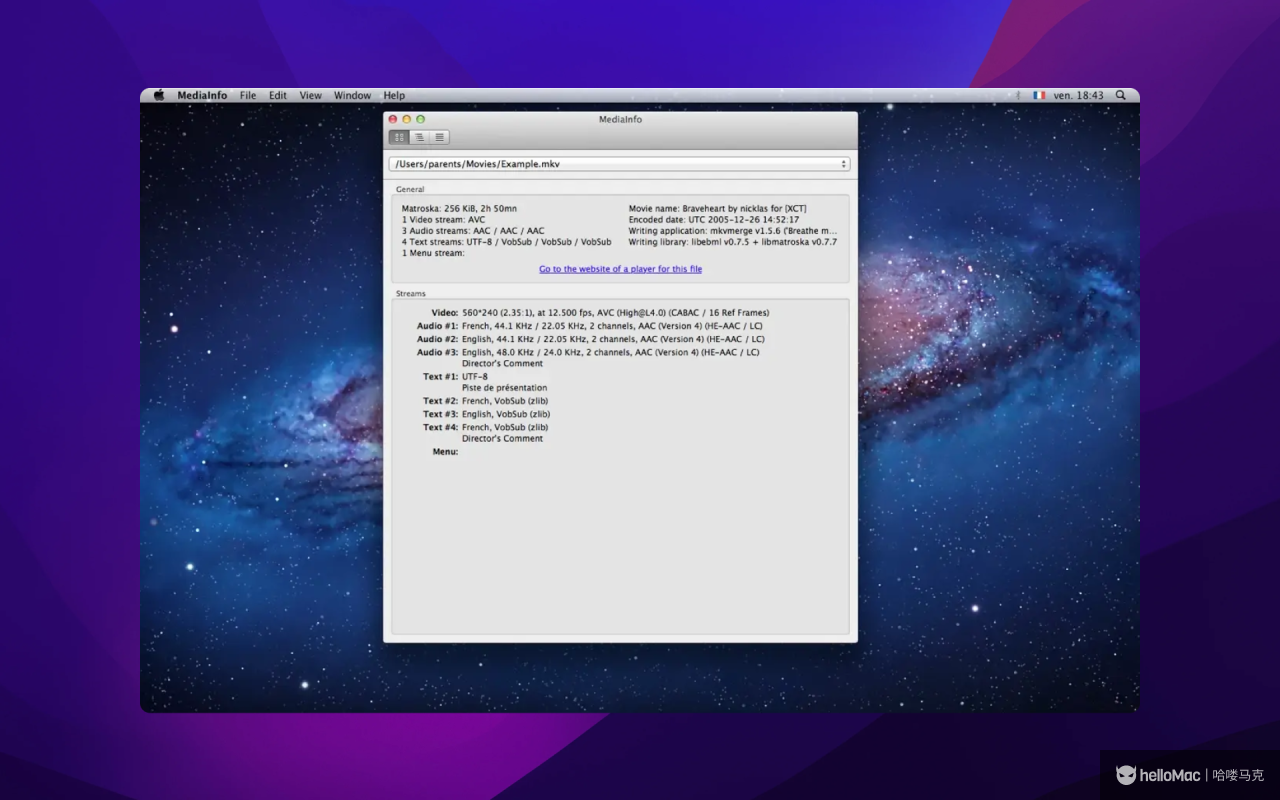Image resolution: width=1280 pixels, height=800 pixels.
Task: Click 'Movie name: Braveheart by nicklas' text
Action: click(x=717, y=209)
